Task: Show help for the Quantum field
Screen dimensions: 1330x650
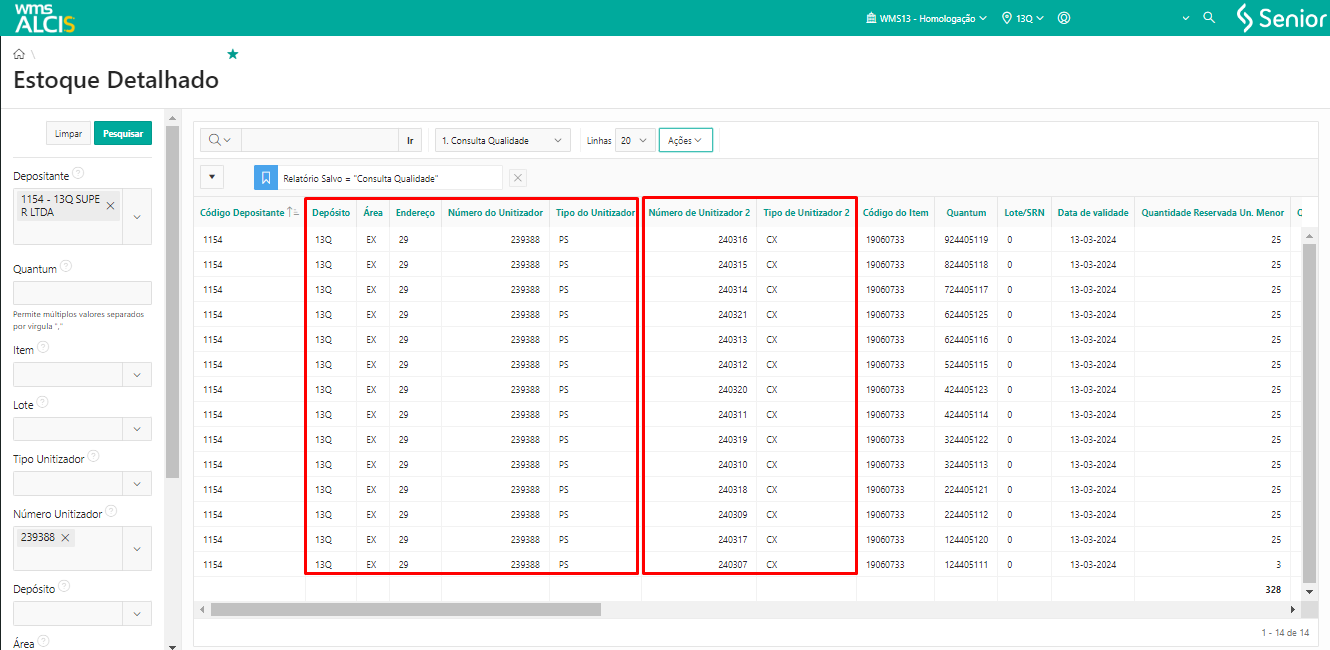Action: (x=66, y=267)
